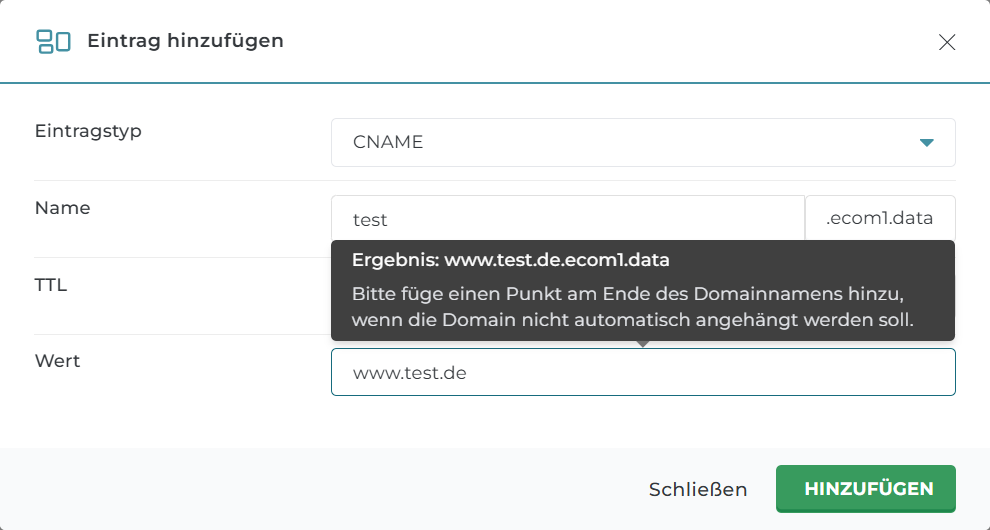The width and height of the screenshot is (990, 530).
Task: Click the record entry icon beside dialog title
Action: coord(53,41)
